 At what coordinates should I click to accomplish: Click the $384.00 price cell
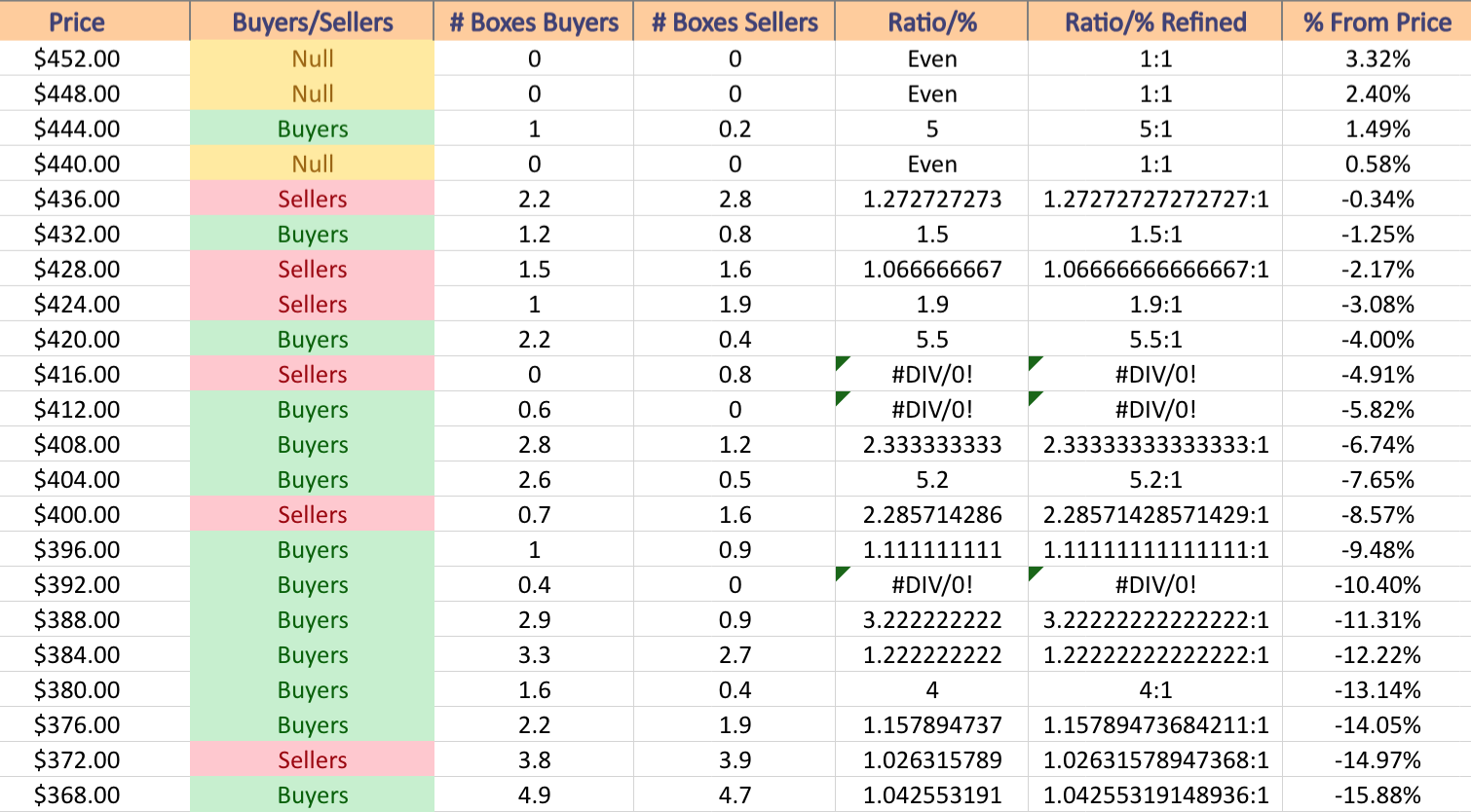pos(94,654)
